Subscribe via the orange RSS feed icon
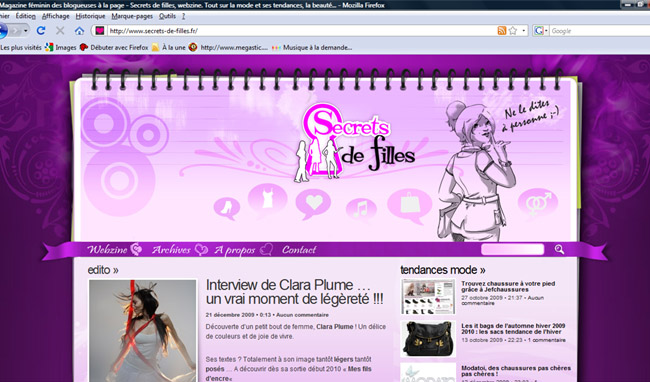Screen dimensions: 650x382 coord(502,31)
